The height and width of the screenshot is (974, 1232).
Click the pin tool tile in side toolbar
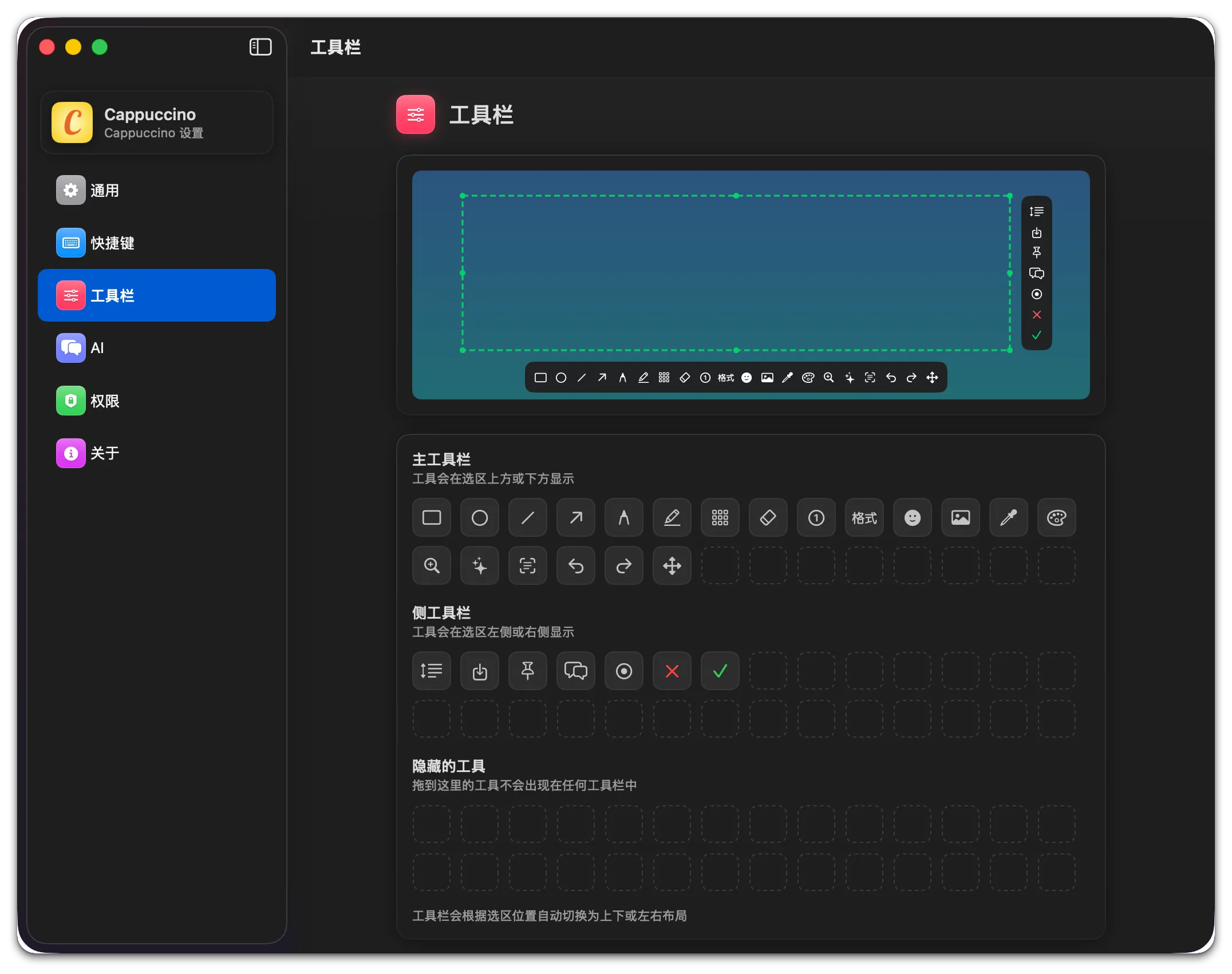pyautogui.click(x=528, y=671)
